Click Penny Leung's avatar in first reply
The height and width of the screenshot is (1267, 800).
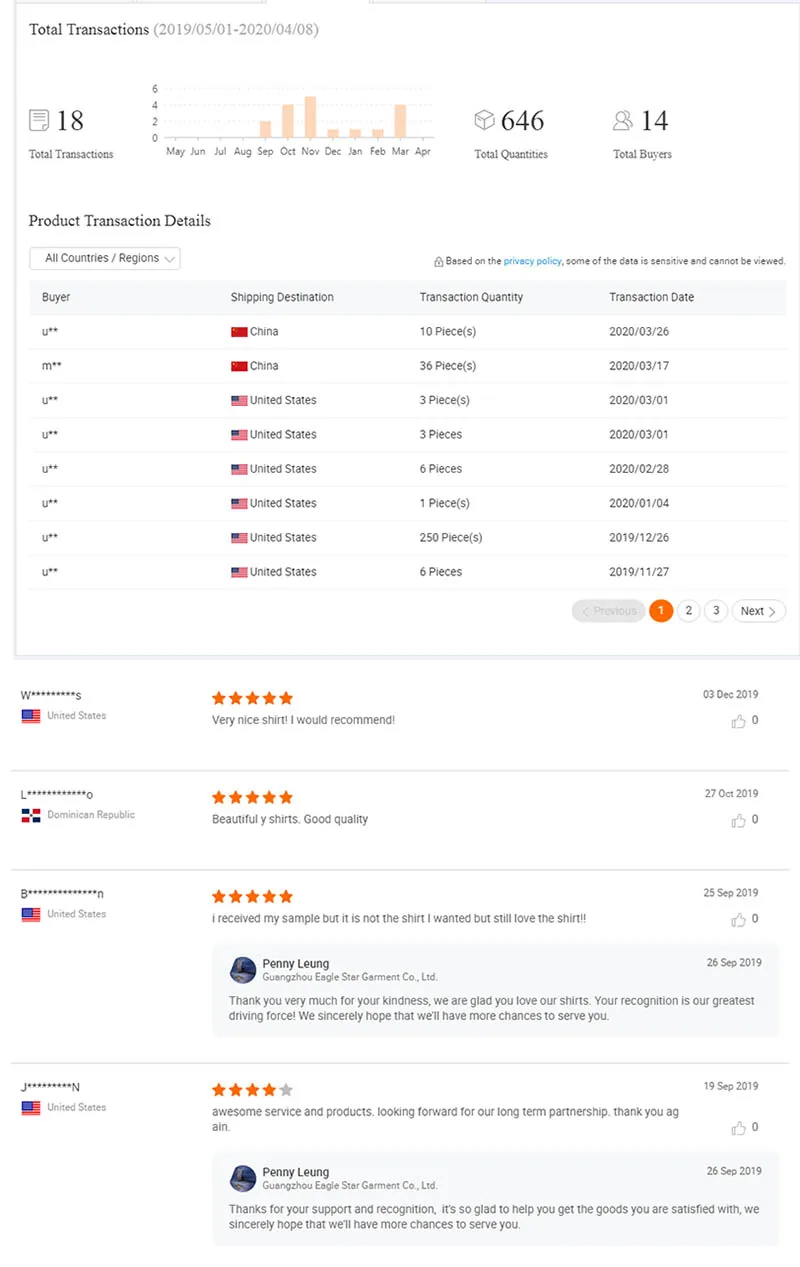click(x=243, y=969)
